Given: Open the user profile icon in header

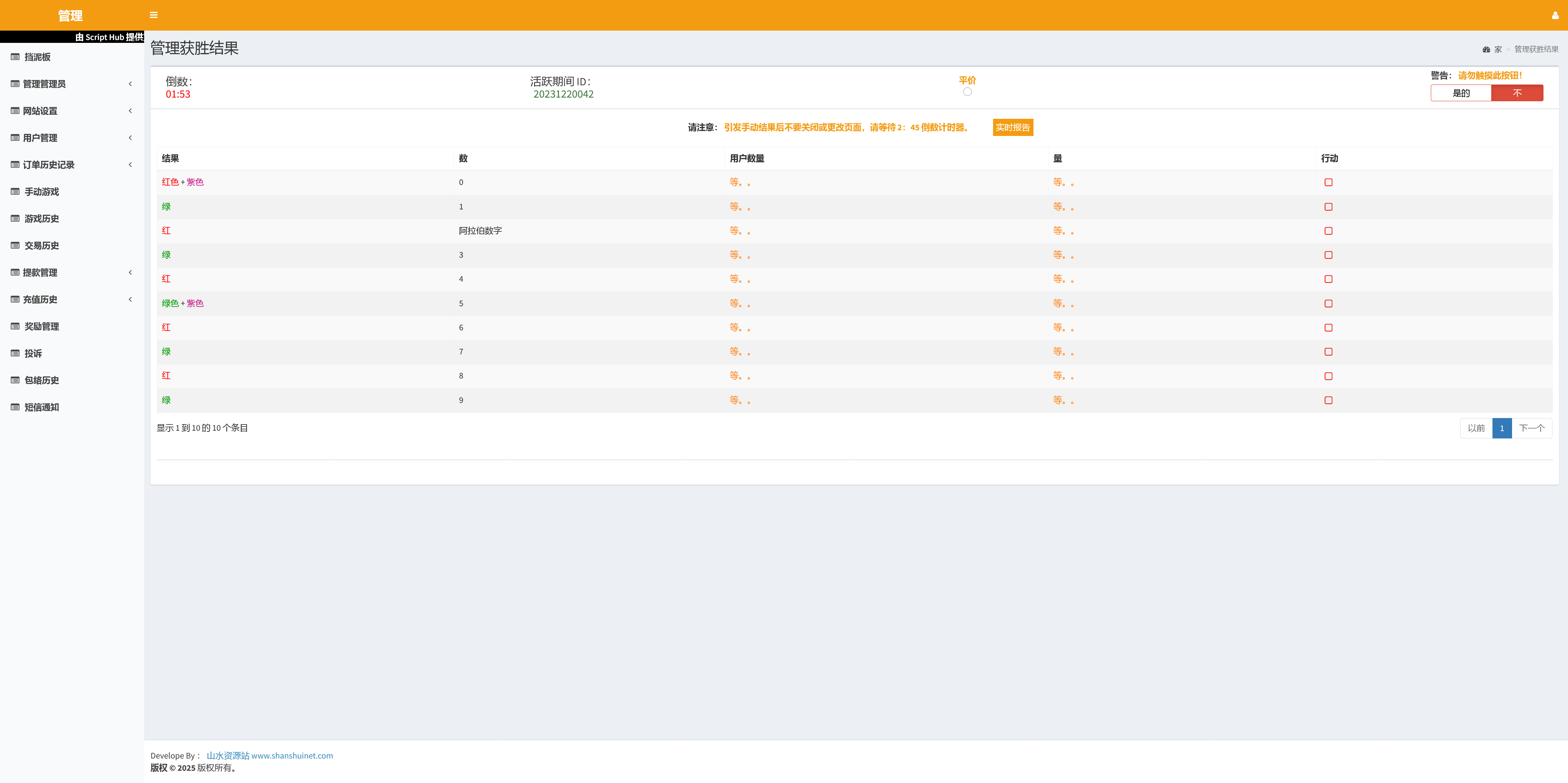Looking at the screenshot, I should click(1555, 15).
